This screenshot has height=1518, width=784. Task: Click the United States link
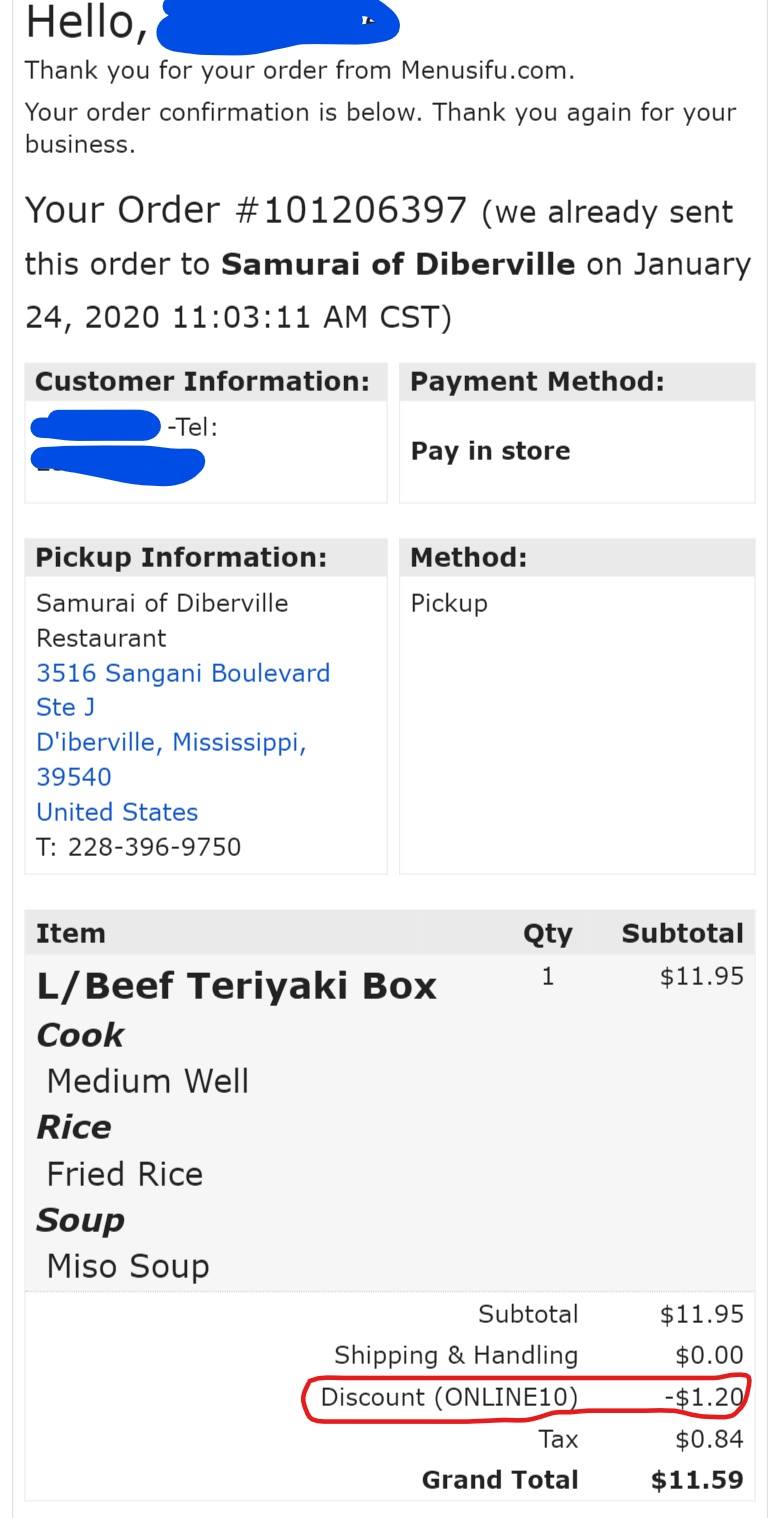pos(117,812)
